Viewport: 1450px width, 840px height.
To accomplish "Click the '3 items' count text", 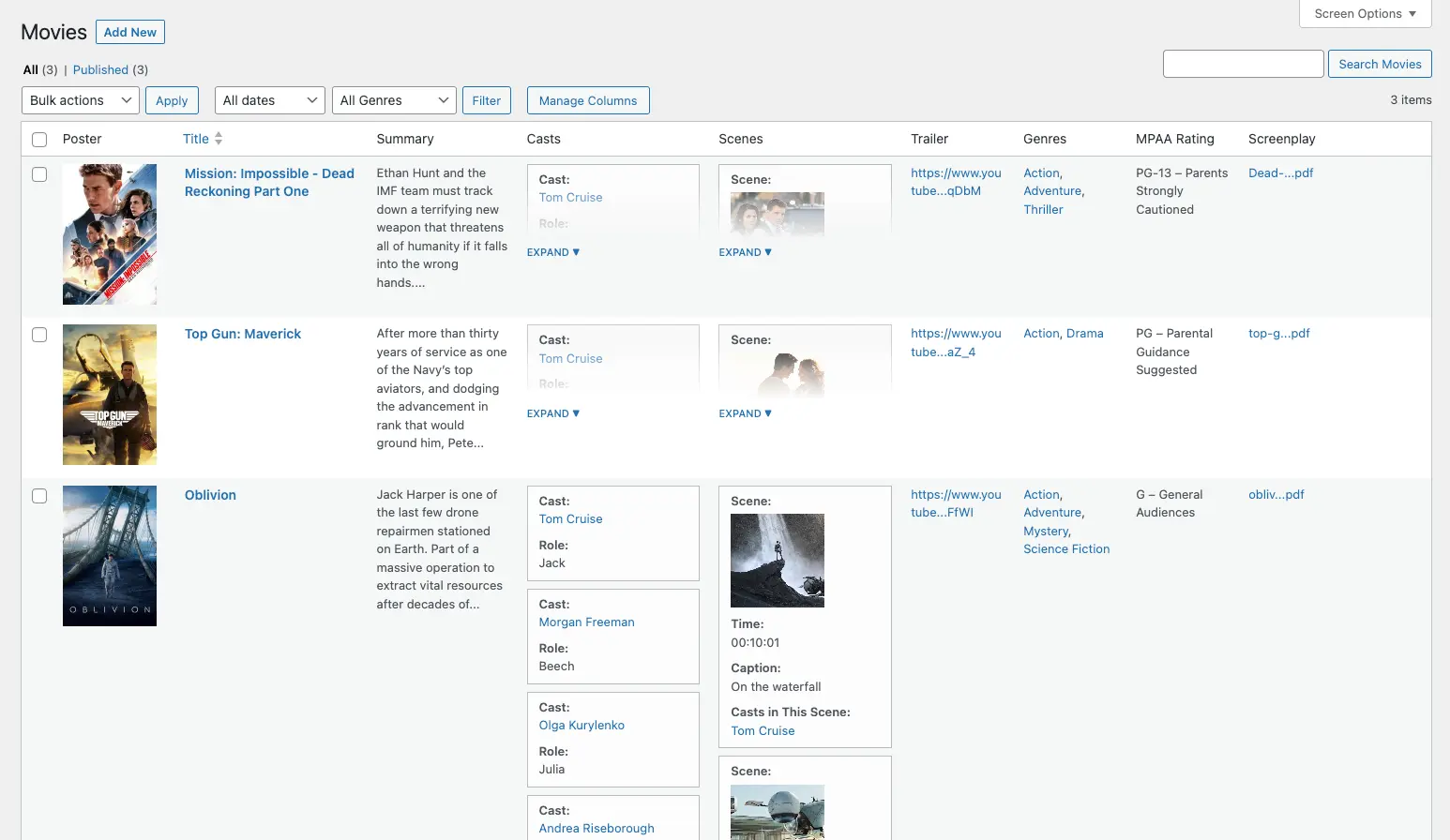I will [1411, 100].
